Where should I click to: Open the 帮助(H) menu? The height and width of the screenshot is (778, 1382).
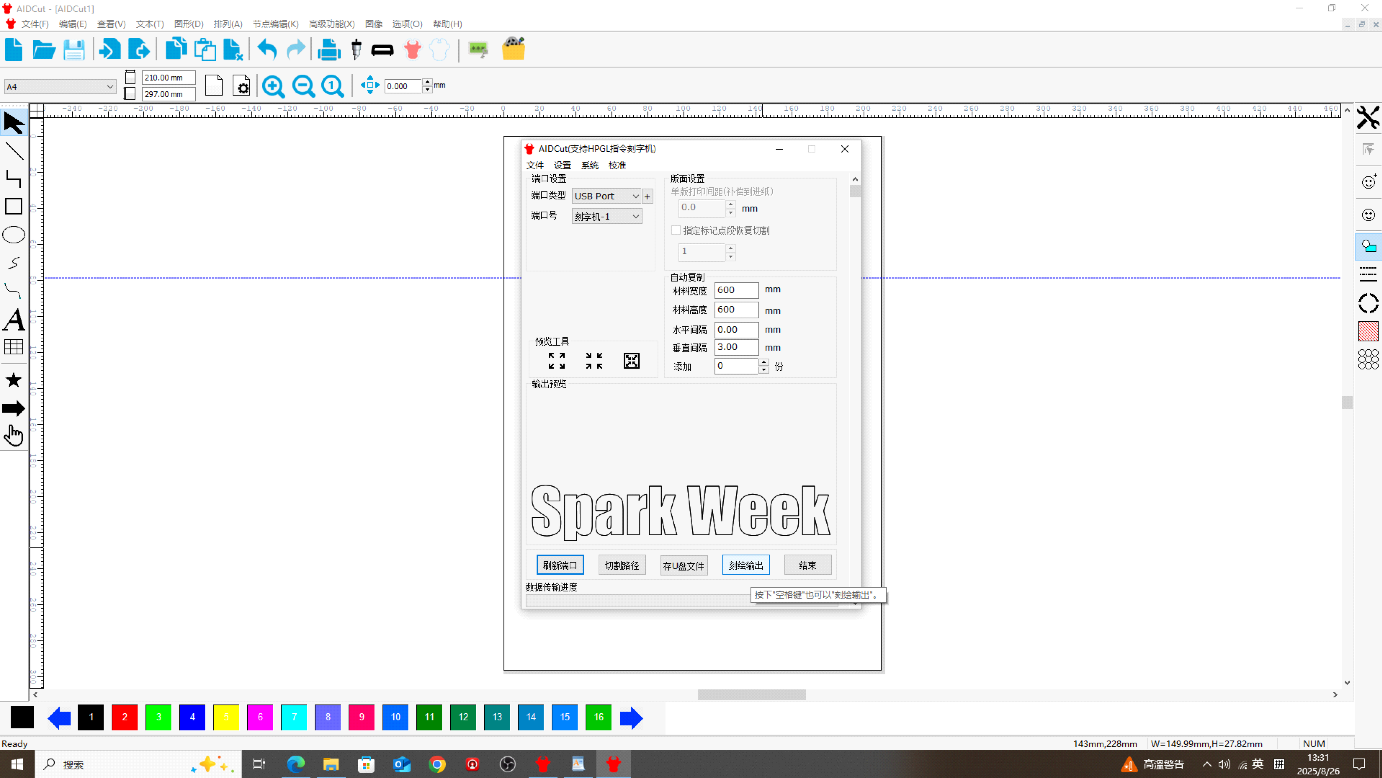447,23
